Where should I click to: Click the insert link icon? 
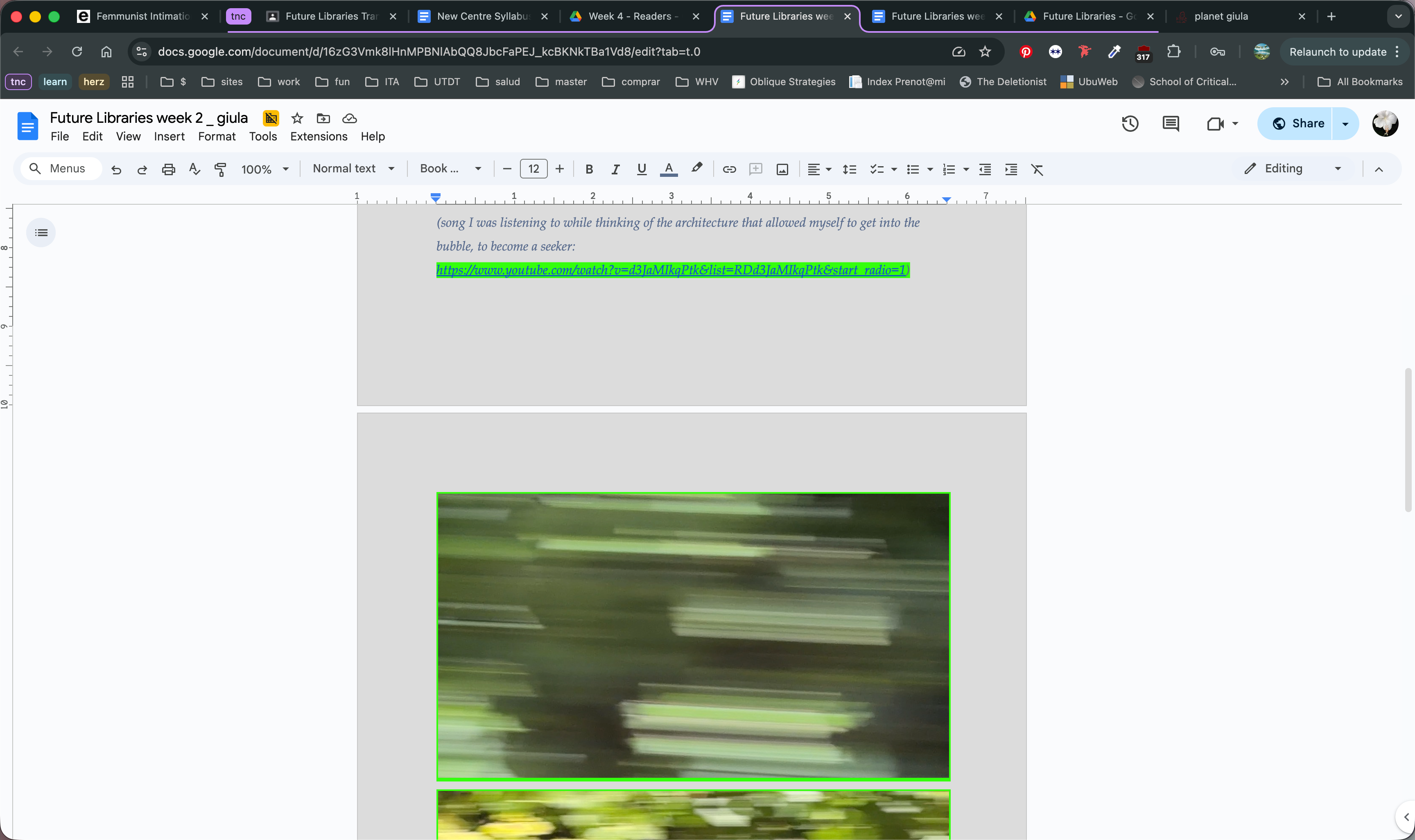[729, 169]
